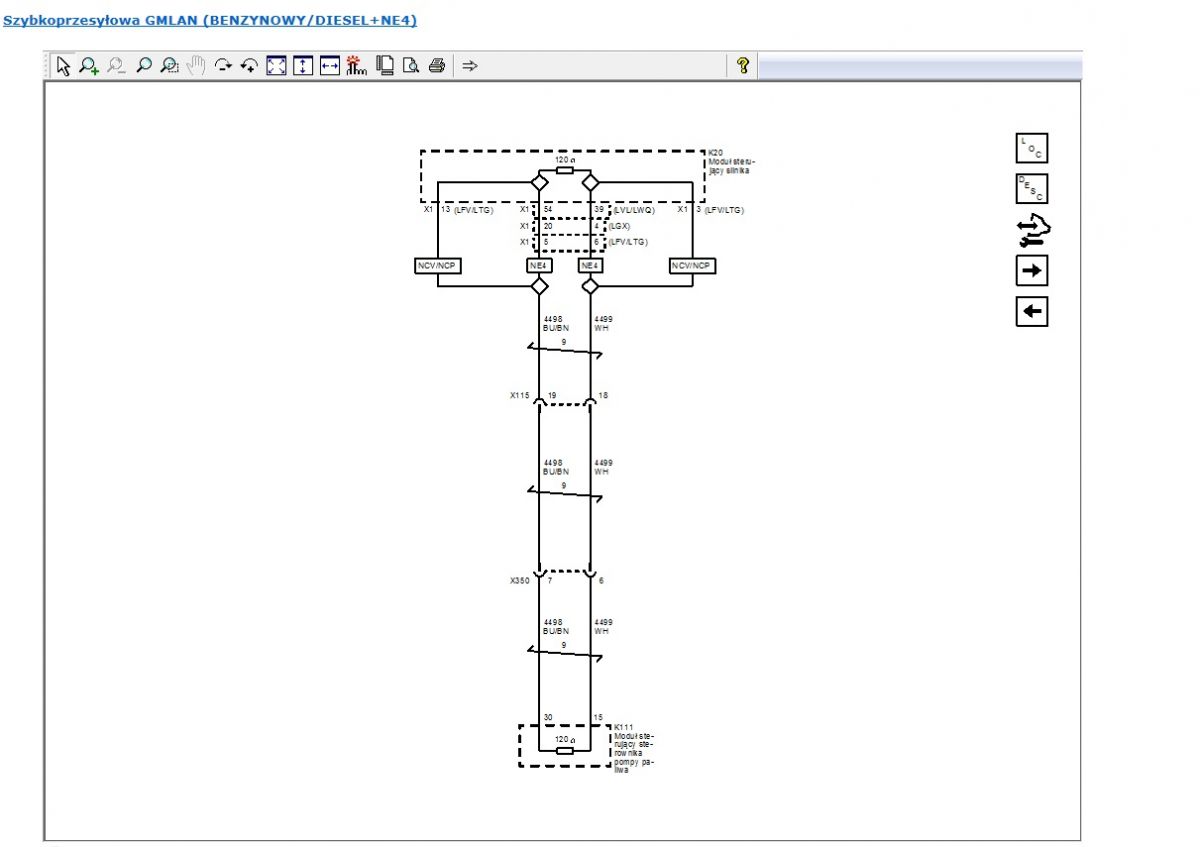1200x847 pixels.
Task: Click pin 54 at K20 connector X1
Action: [548, 210]
